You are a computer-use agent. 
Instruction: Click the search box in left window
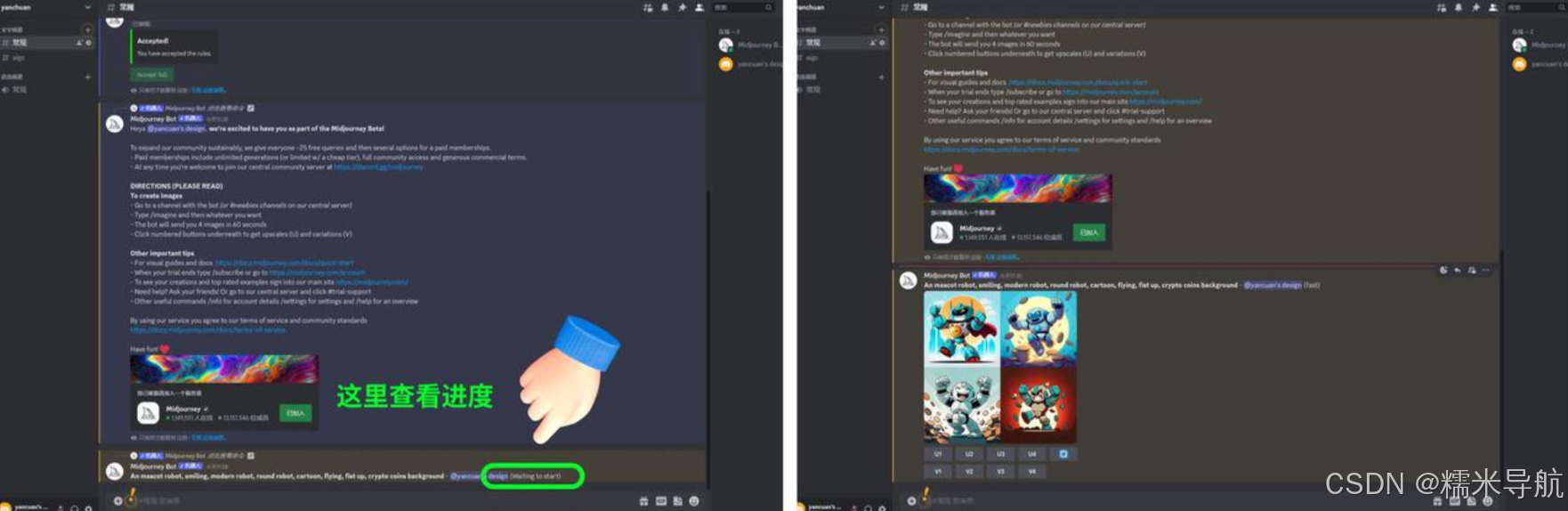click(743, 7)
